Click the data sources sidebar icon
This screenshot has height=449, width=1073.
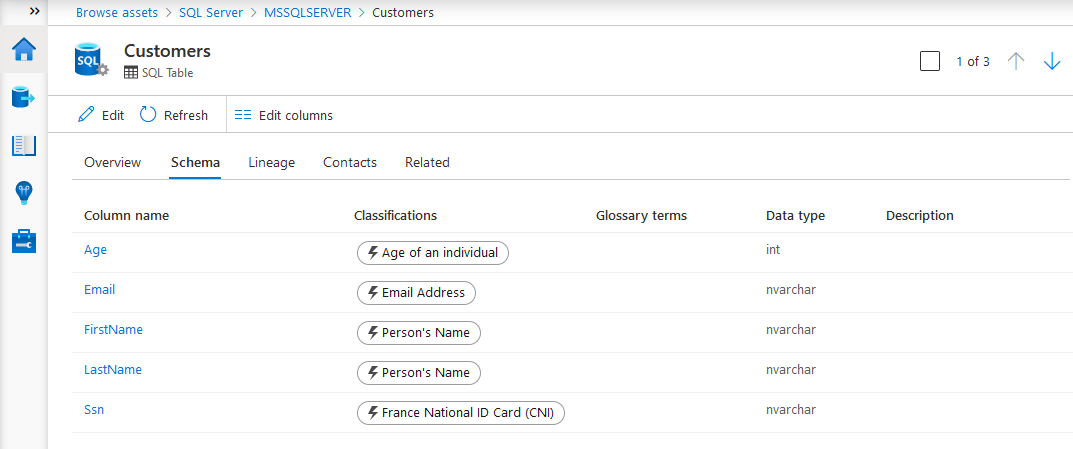point(23,97)
